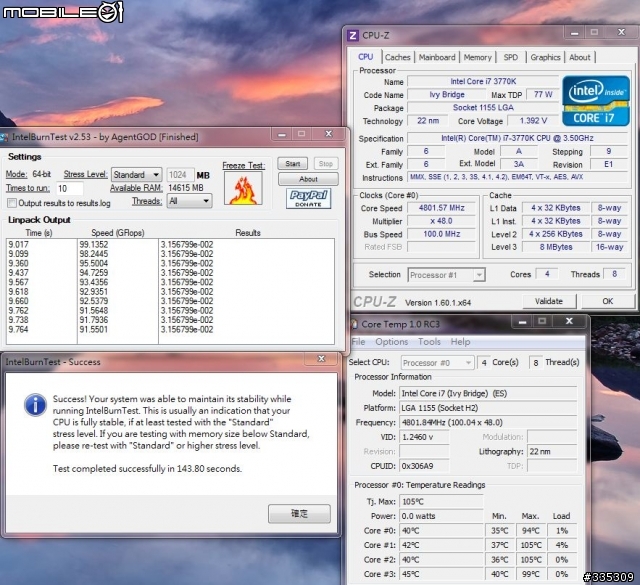Click the Times to run label link
Image resolution: width=640 pixels, height=585 pixels.
[27, 188]
